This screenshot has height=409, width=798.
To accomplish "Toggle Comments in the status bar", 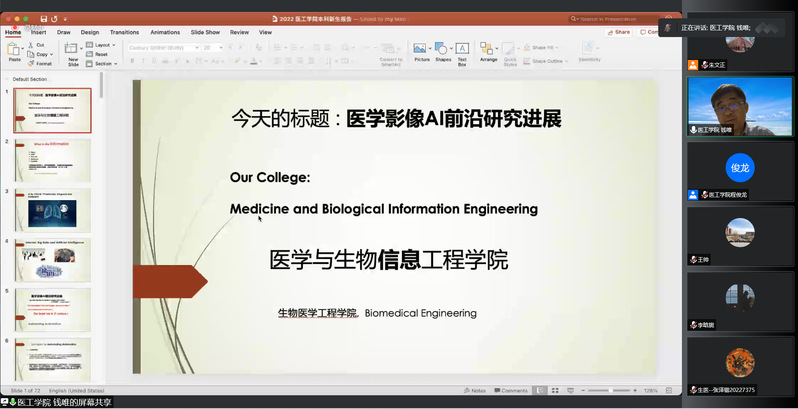I will click(510, 390).
